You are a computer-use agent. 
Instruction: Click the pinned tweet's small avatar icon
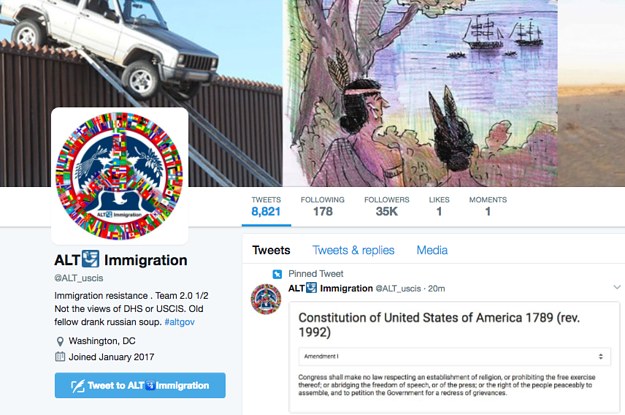(x=265, y=299)
